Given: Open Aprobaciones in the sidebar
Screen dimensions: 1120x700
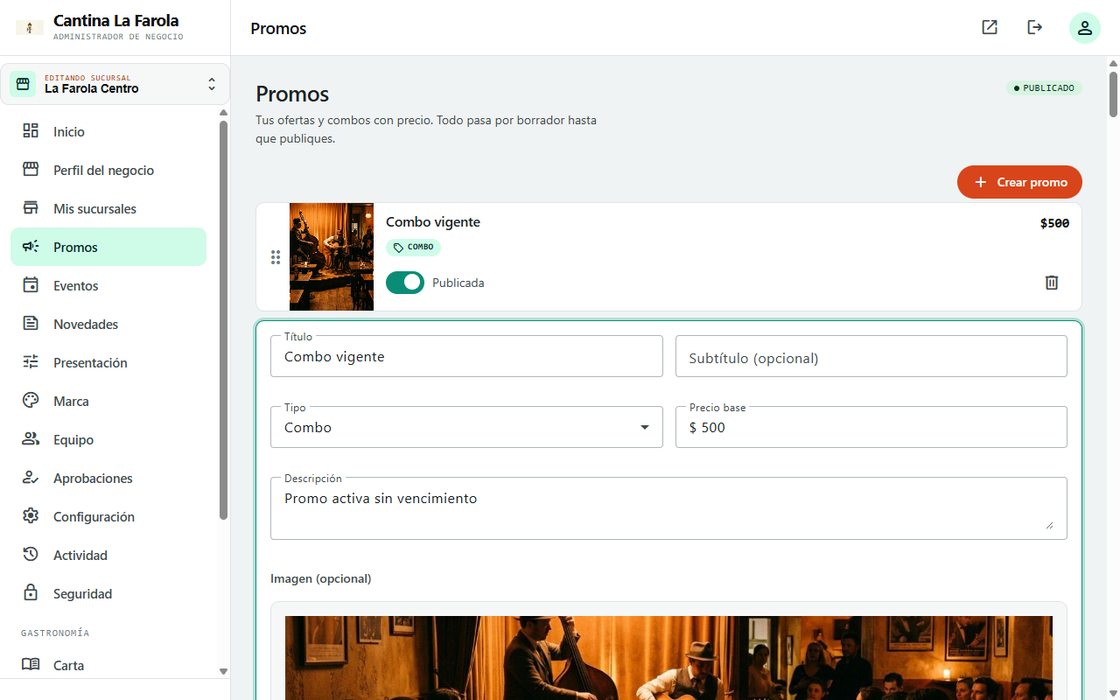Looking at the screenshot, I should click(x=109, y=478).
